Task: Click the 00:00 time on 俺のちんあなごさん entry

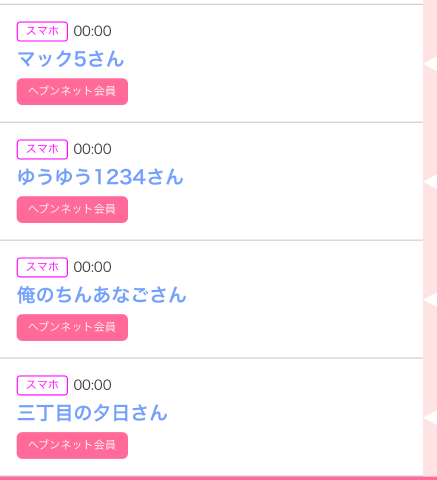Action: [92, 267]
